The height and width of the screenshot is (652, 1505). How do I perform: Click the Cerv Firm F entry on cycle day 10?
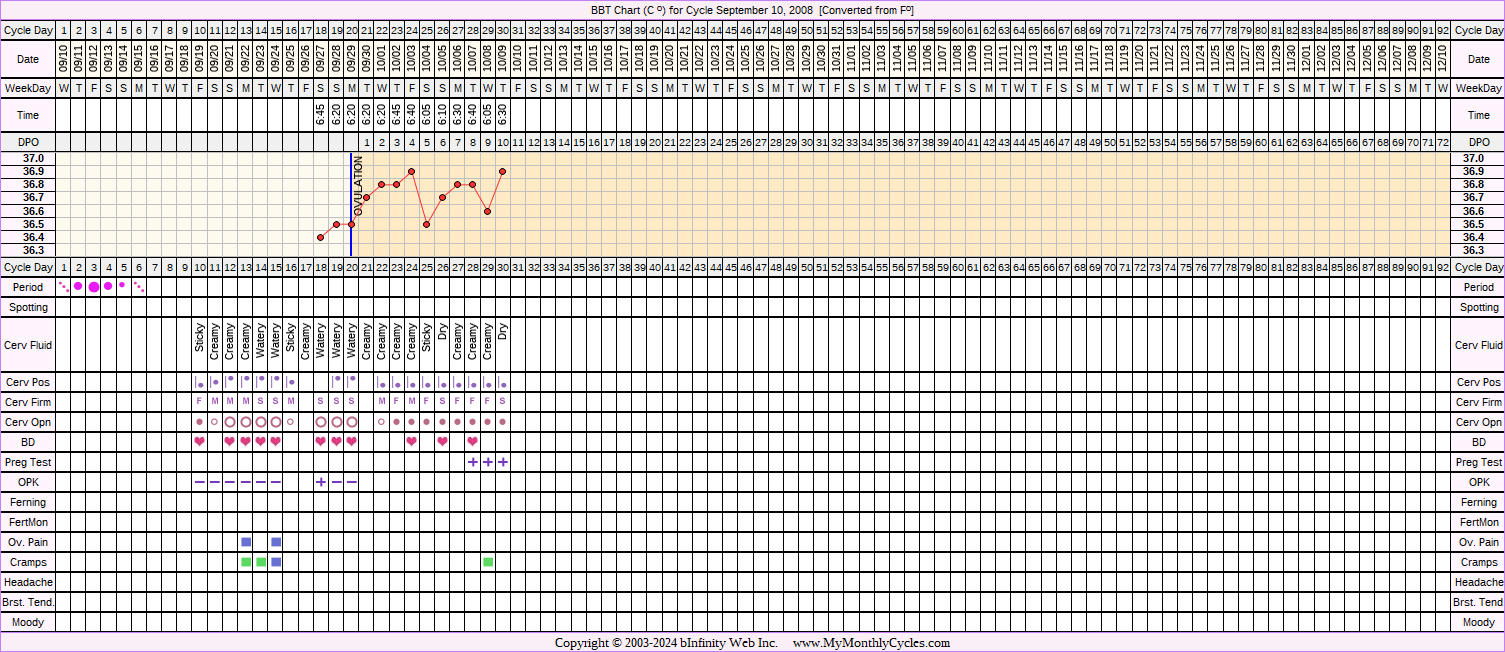199,402
